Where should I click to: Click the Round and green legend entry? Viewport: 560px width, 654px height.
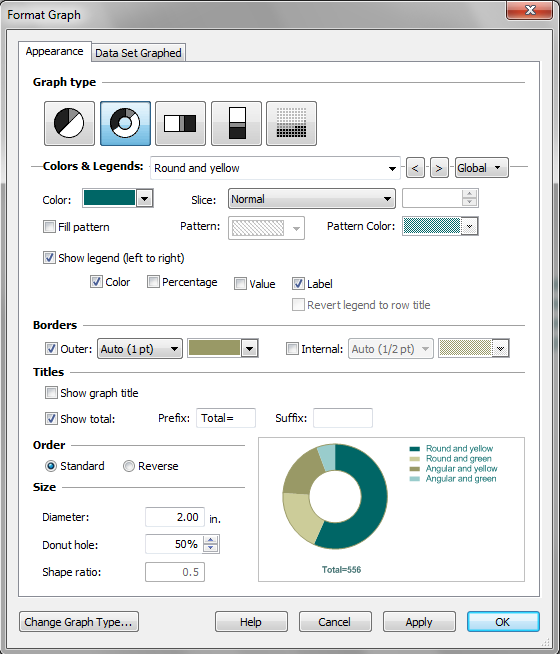click(450, 459)
